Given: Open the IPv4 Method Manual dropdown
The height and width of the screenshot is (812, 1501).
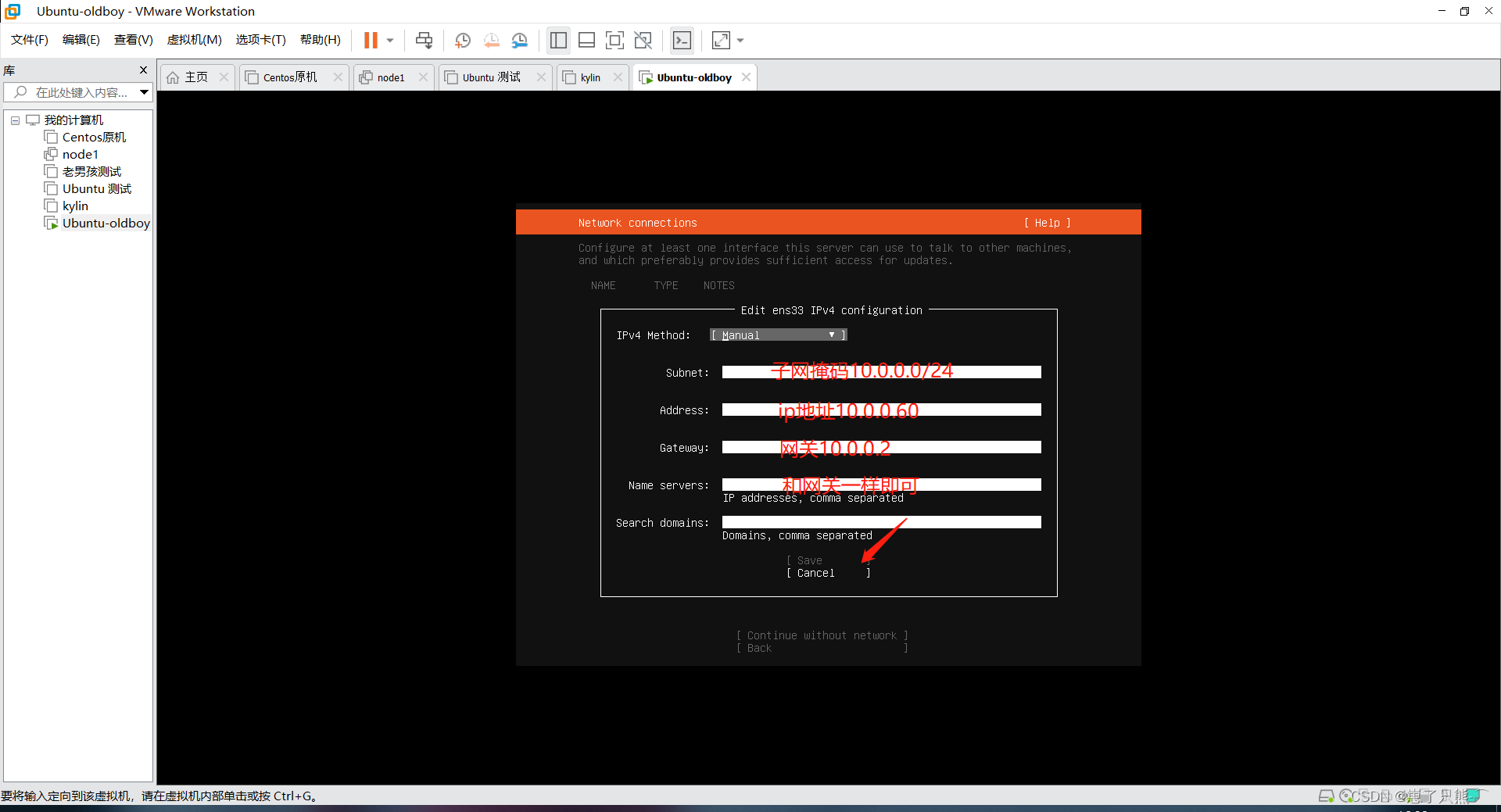Looking at the screenshot, I should point(779,335).
